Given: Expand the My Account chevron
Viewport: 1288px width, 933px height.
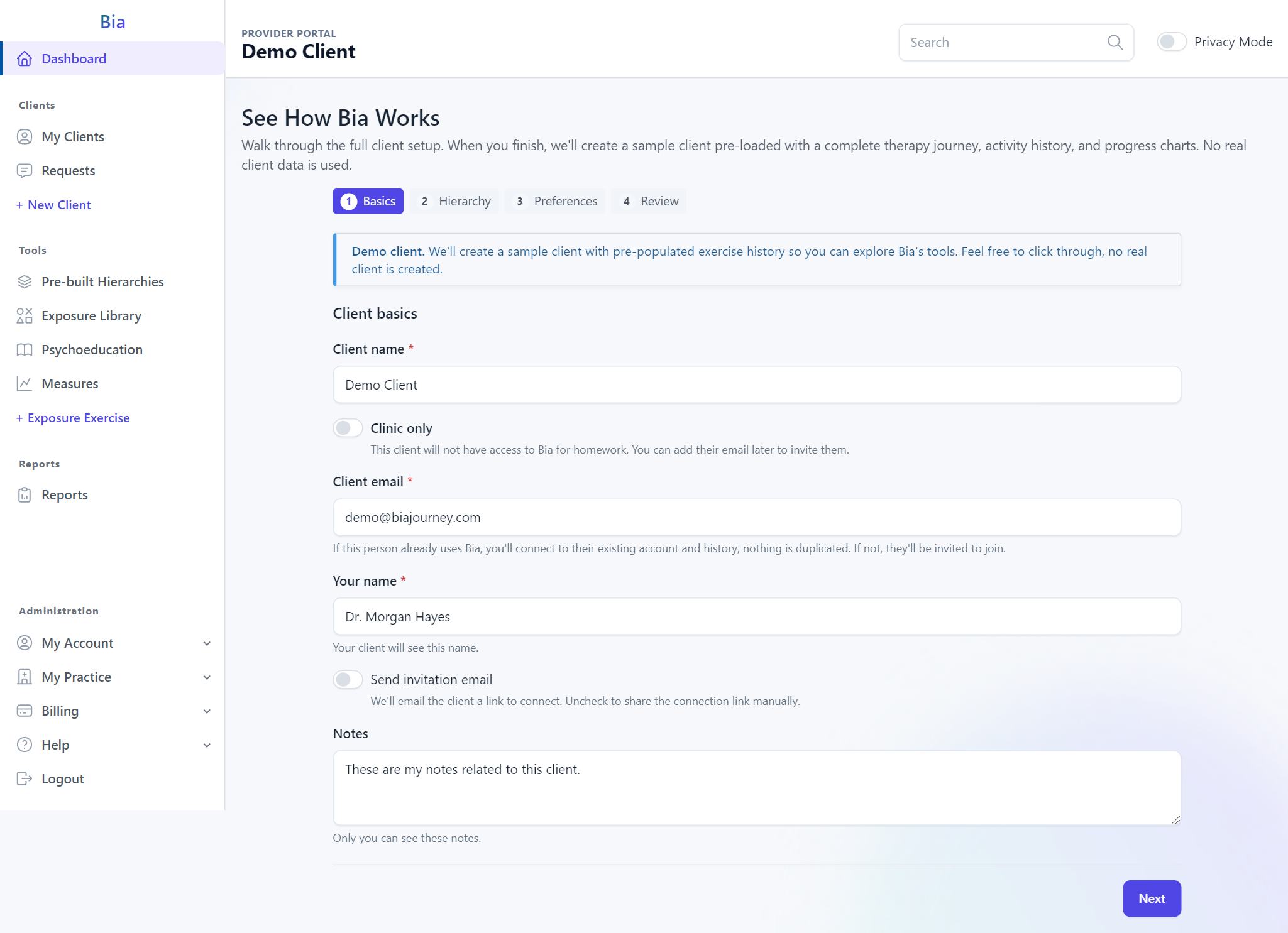Looking at the screenshot, I should [207, 643].
